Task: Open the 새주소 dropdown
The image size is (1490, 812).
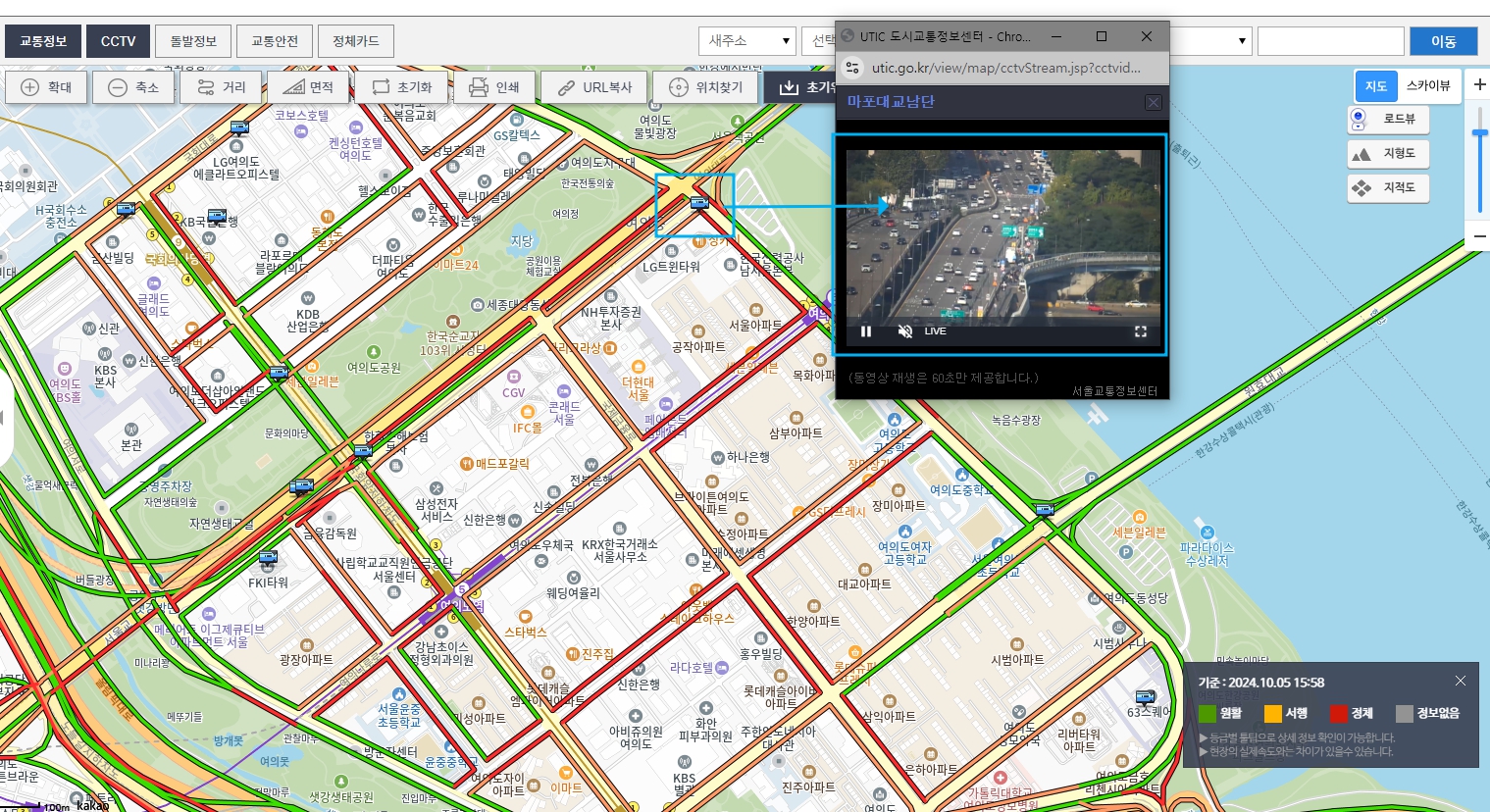Action: click(x=746, y=41)
